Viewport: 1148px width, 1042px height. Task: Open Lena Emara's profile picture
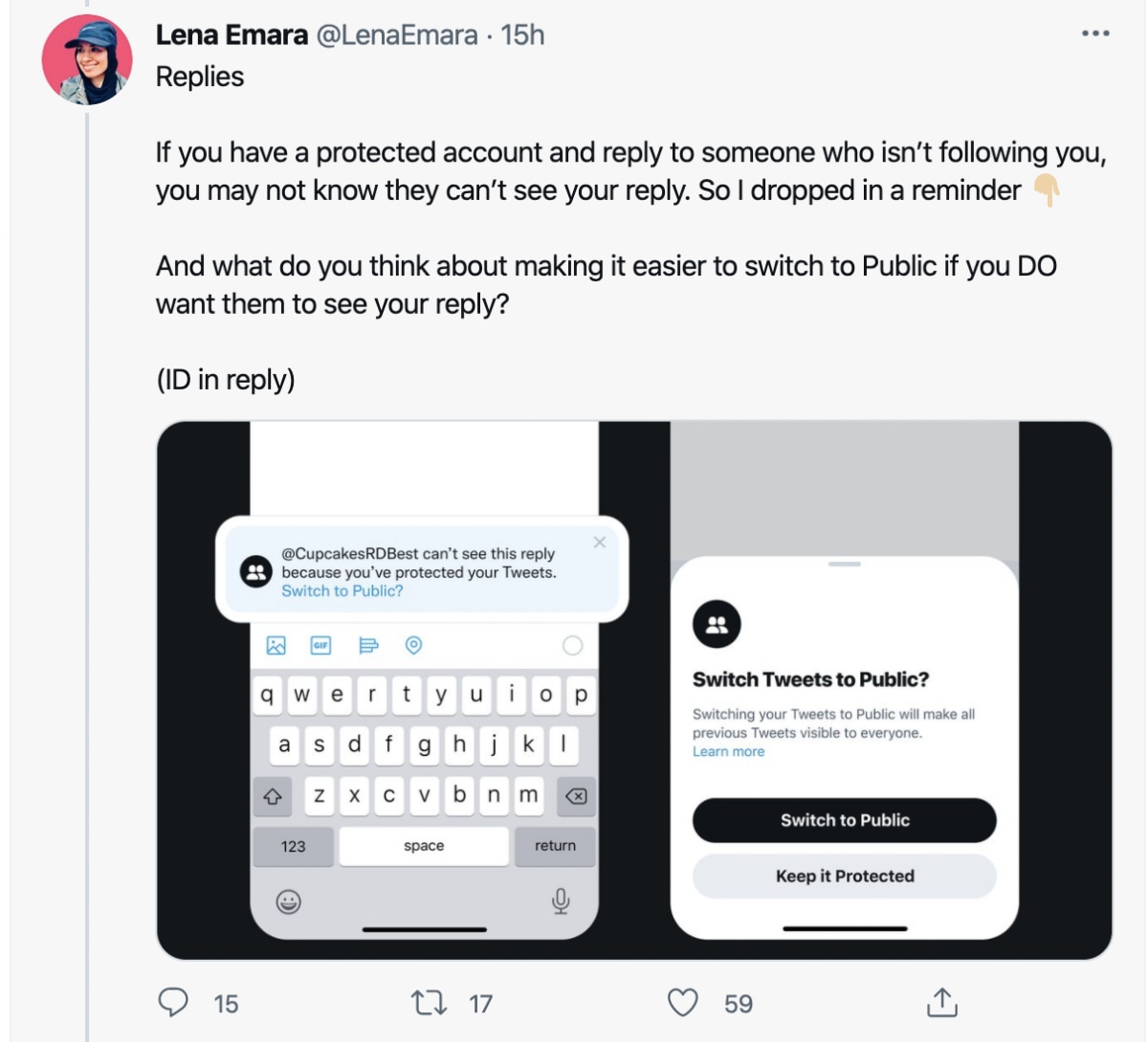[87, 59]
